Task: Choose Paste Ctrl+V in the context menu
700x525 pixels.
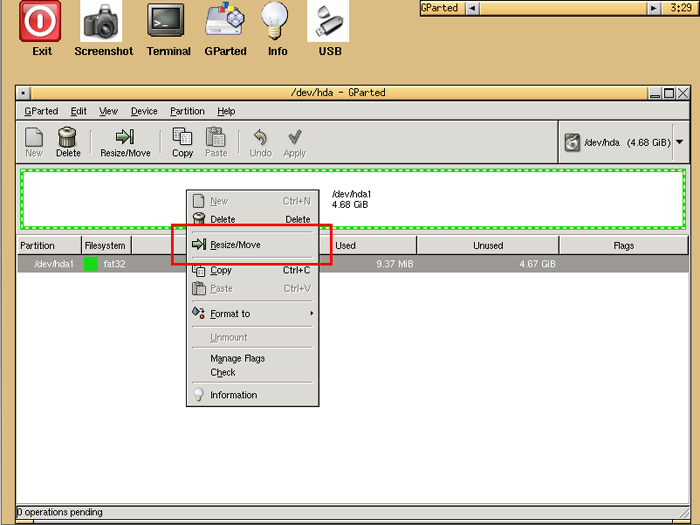Action: pos(252,288)
